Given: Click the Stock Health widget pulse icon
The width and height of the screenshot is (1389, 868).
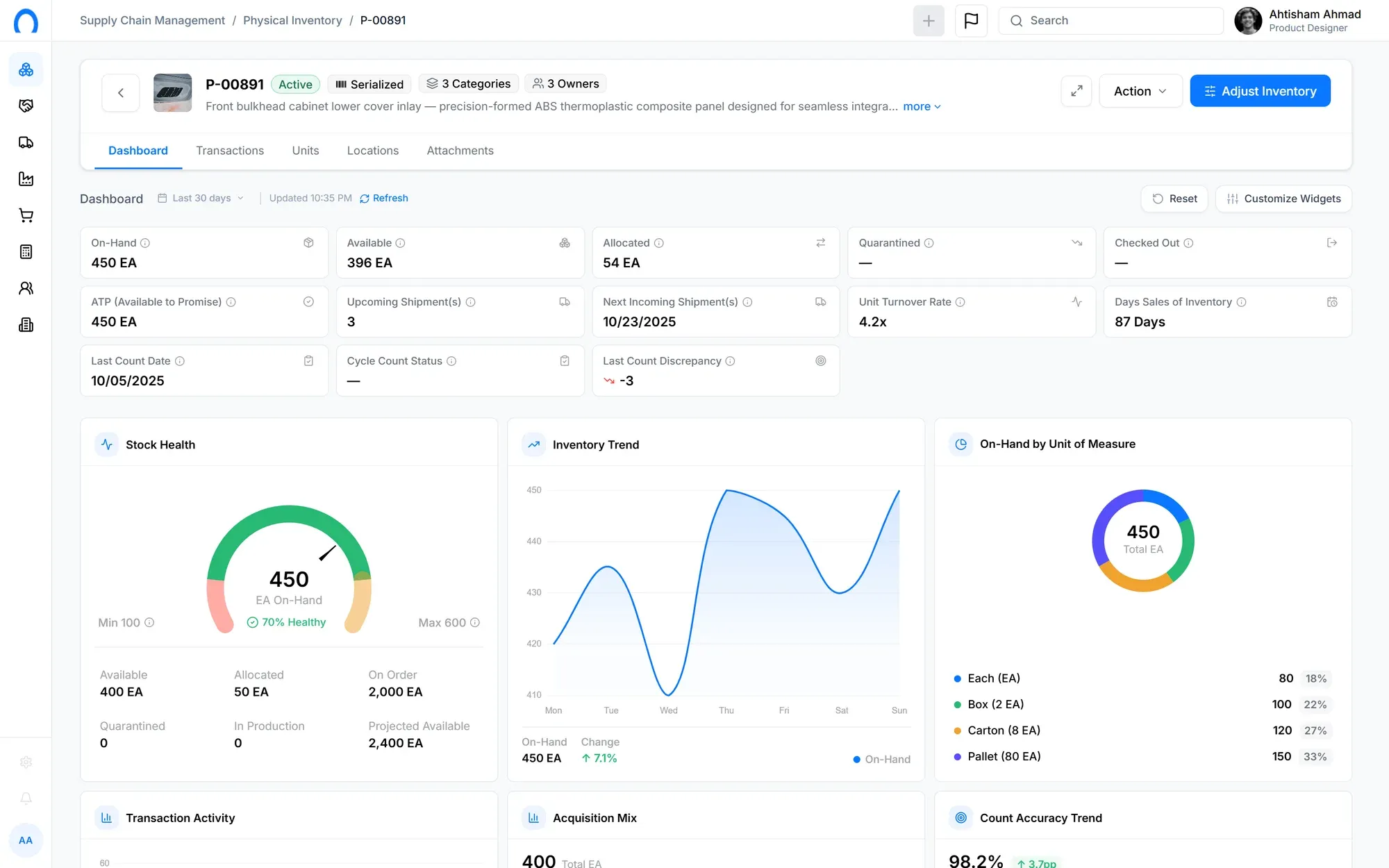Looking at the screenshot, I should (107, 444).
